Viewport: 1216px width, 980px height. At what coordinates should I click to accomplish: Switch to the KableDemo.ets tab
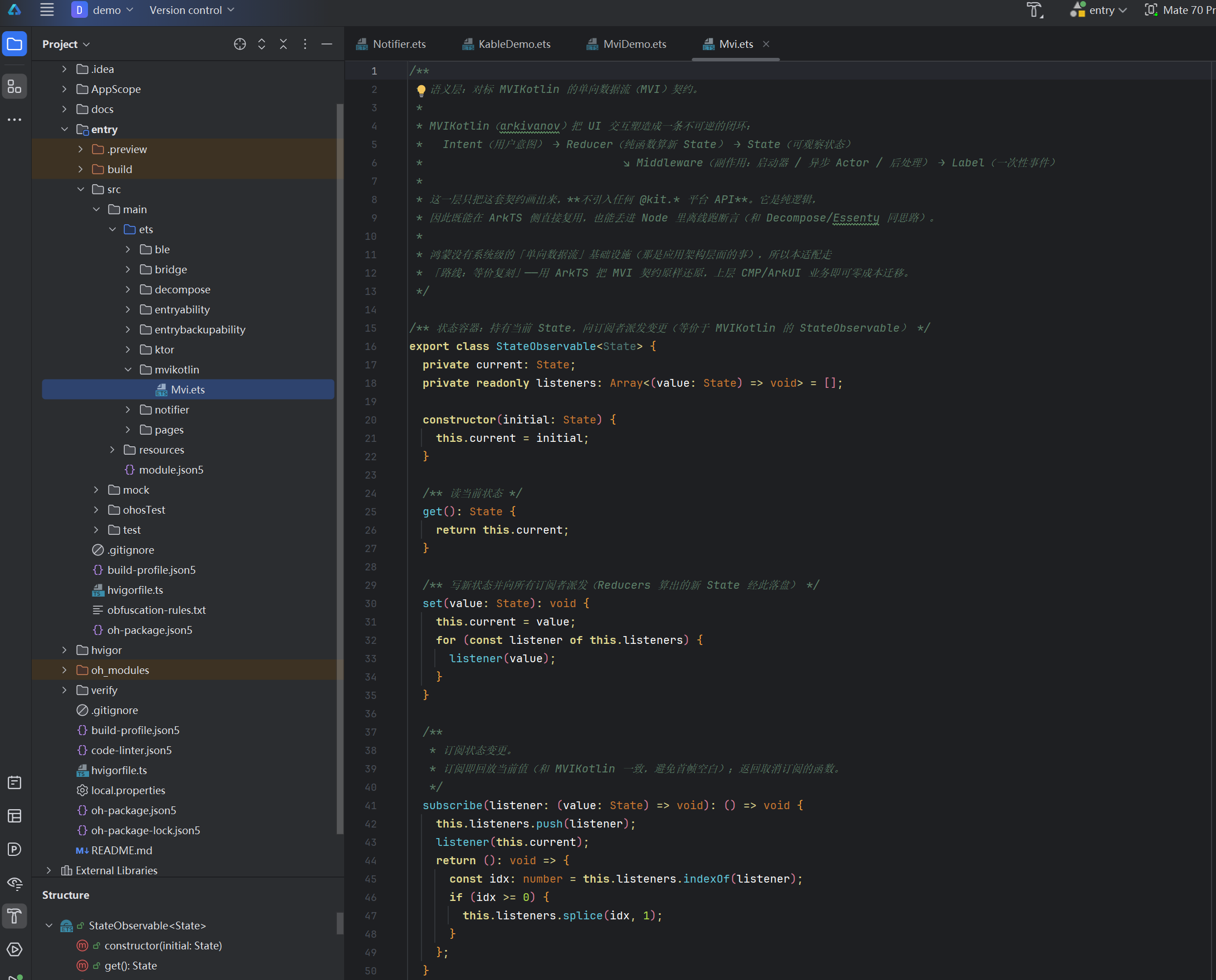(x=506, y=44)
